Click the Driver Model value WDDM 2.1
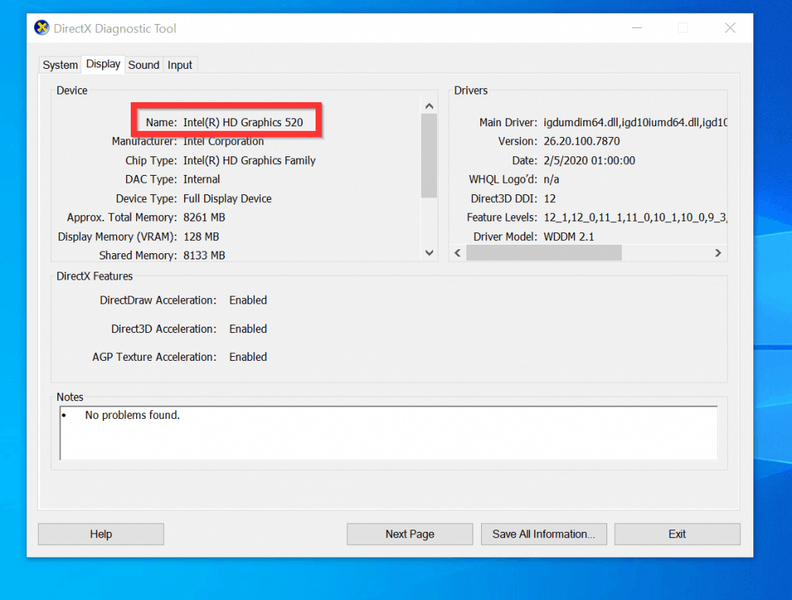This screenshot has height=600, width=792. (569, 237)
